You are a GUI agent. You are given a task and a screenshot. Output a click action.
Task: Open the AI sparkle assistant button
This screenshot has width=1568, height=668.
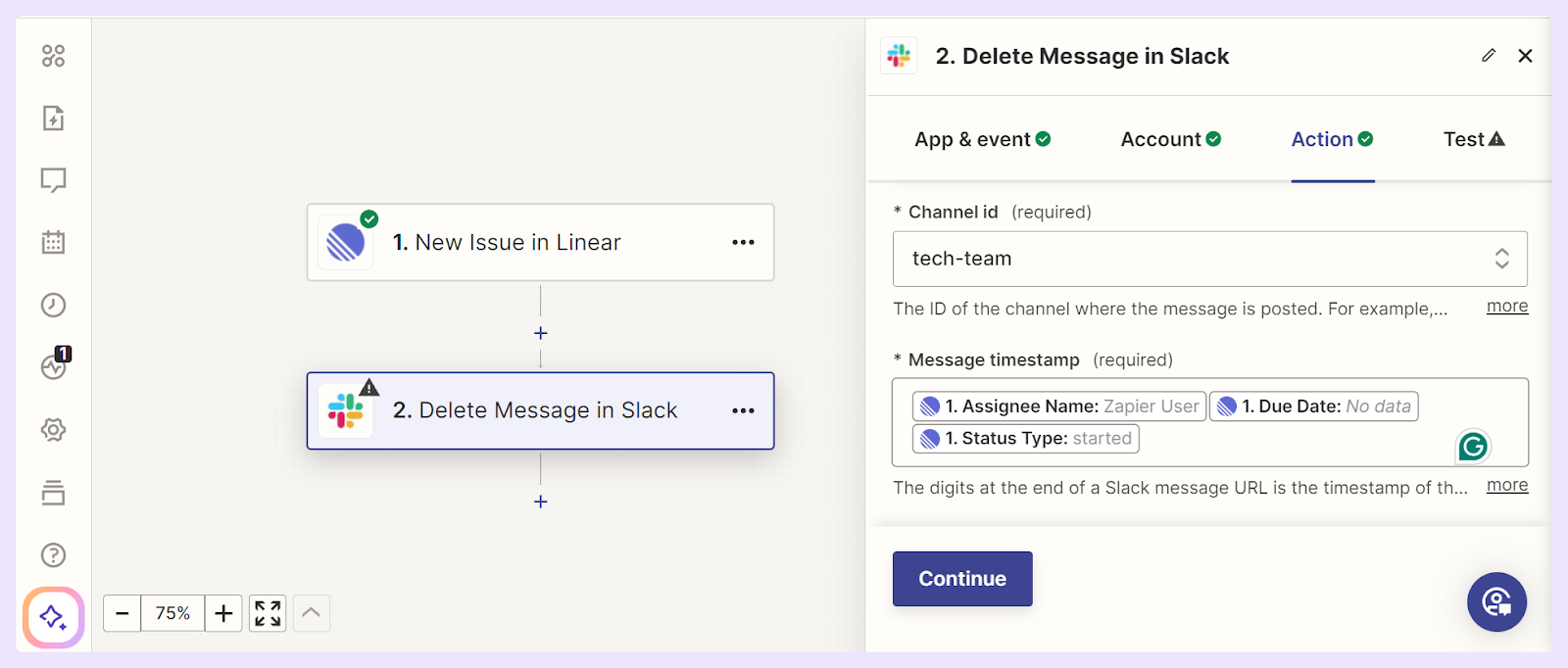point(54,618)
